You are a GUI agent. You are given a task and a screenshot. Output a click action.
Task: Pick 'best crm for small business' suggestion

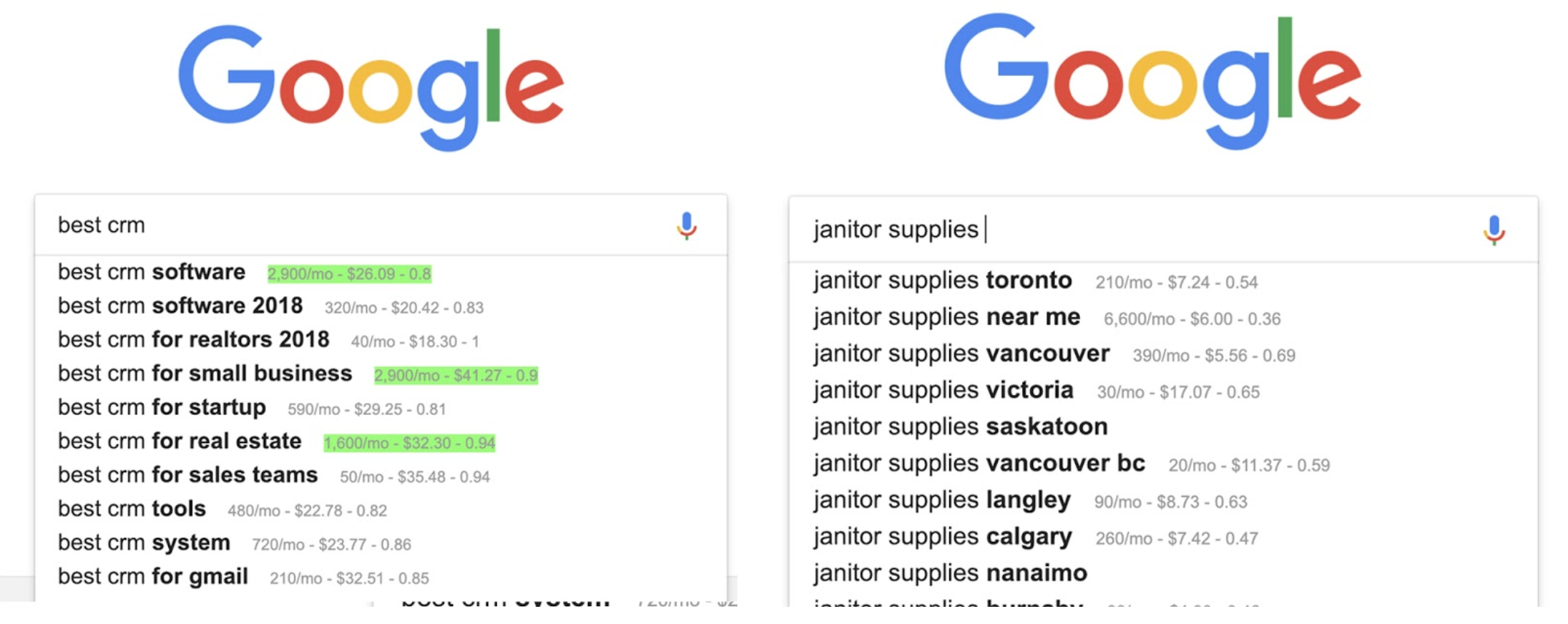point(205,374)
